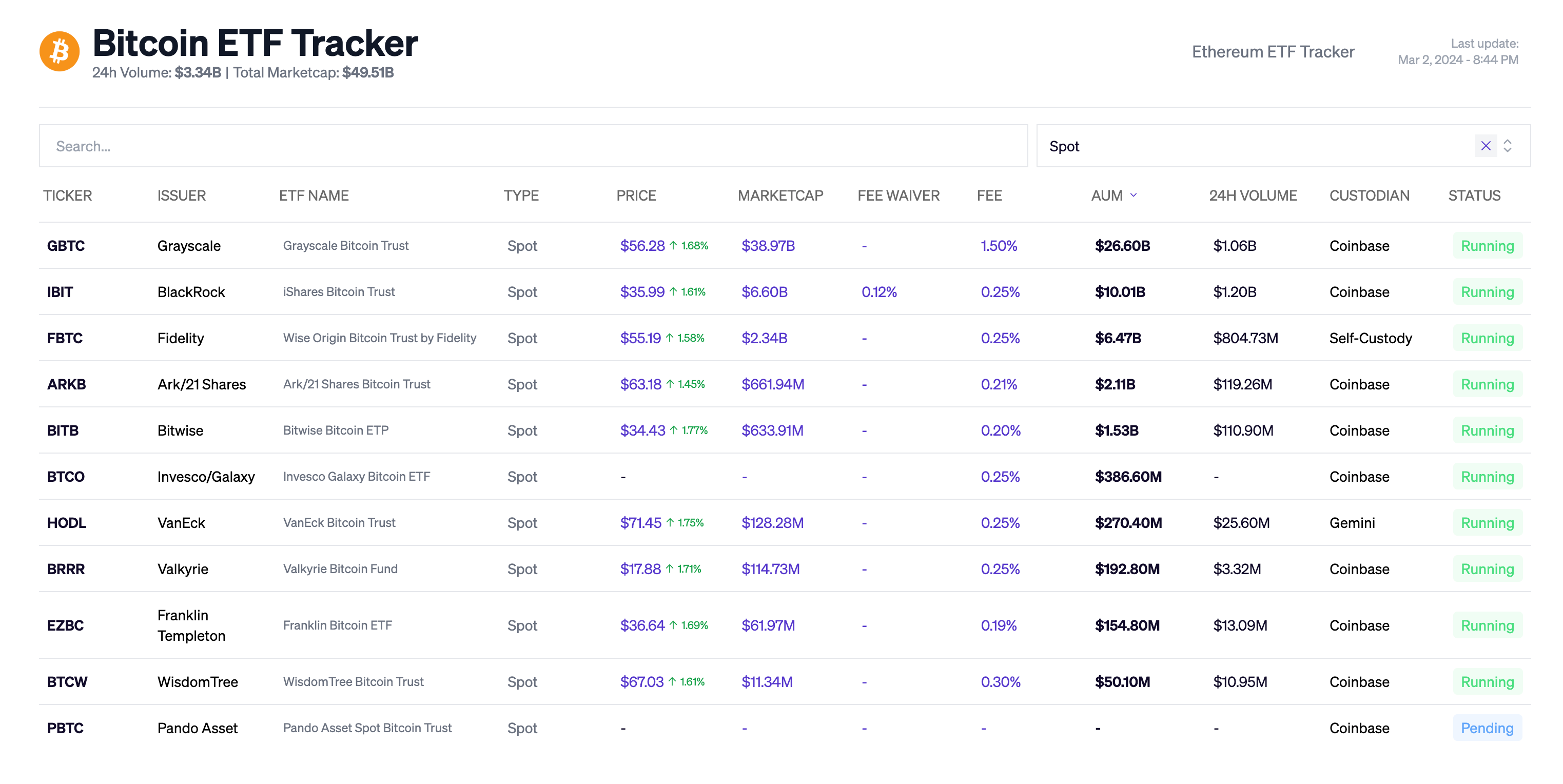Click the orange Bitcoin logo icon

click(60, 52)
